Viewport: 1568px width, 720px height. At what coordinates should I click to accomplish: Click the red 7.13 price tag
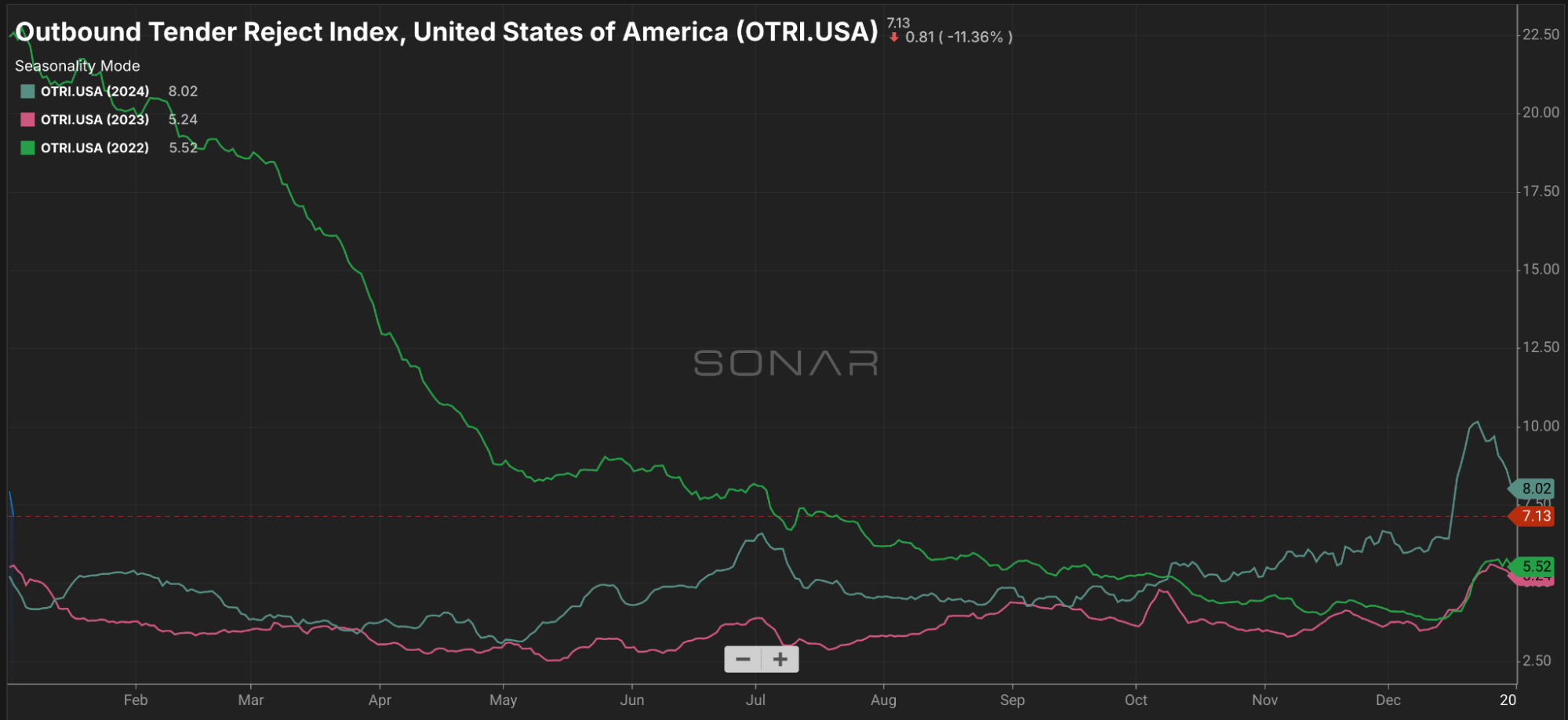1534,516
